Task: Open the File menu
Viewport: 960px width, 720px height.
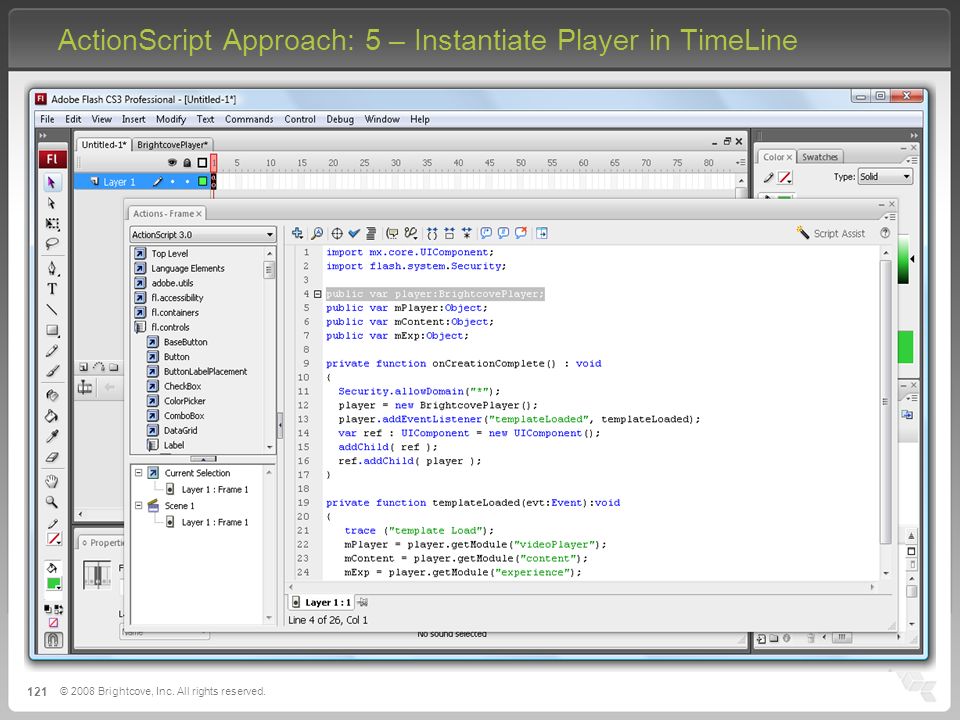Action: coord(47,119)
